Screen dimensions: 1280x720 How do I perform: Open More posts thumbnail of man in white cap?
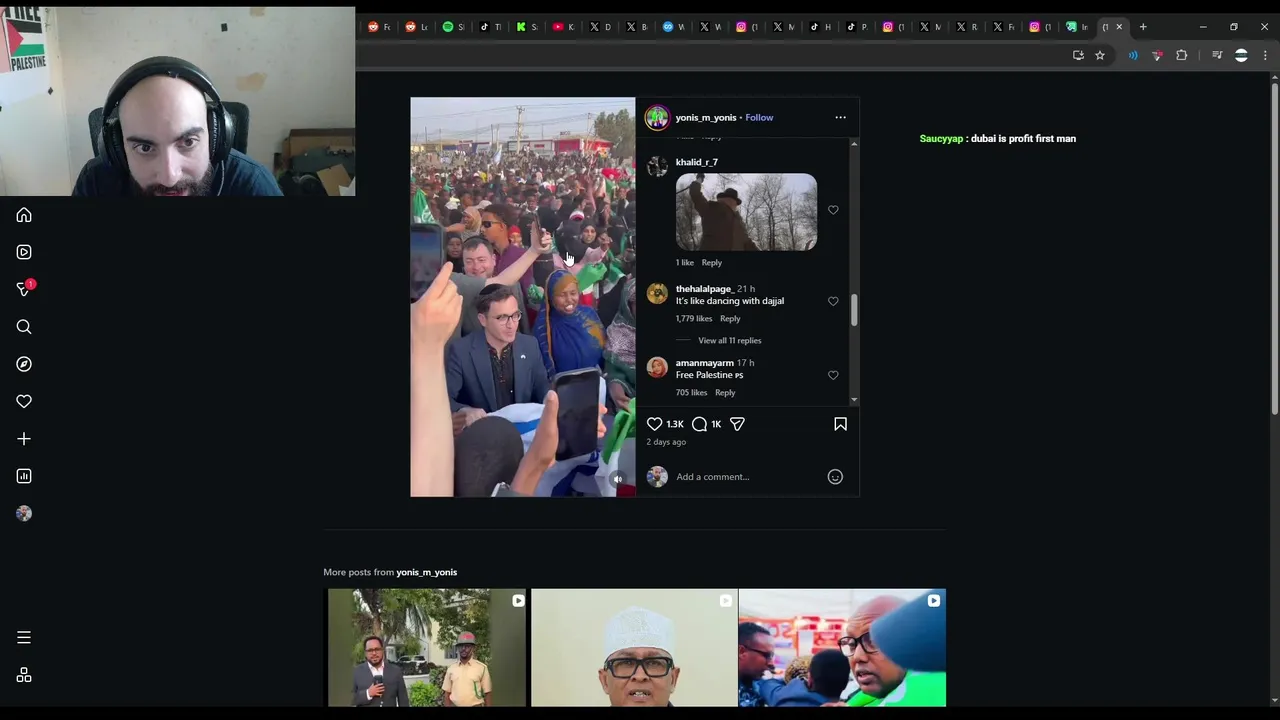click(634, 648)
